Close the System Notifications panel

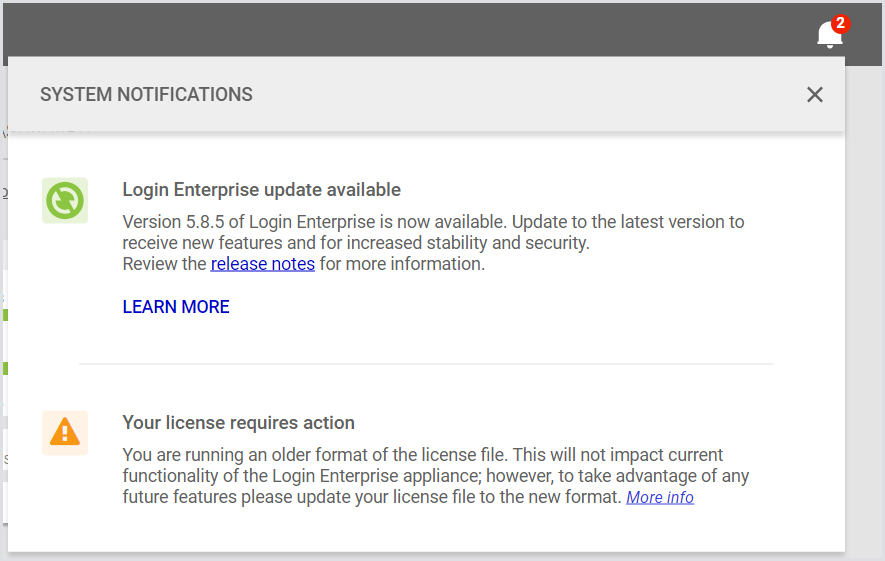[815, 95]
